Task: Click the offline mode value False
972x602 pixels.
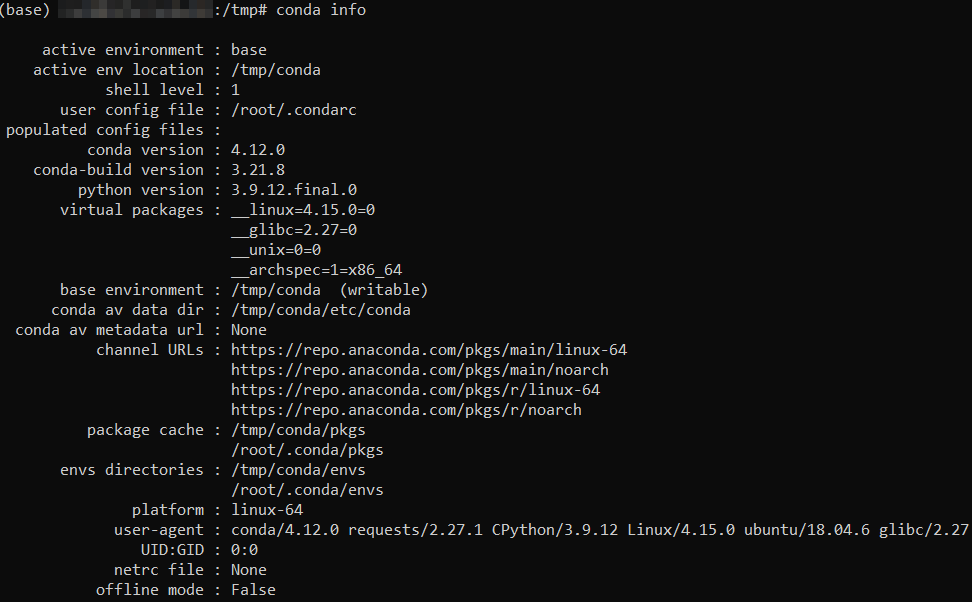Action: [x=253, y=590]
